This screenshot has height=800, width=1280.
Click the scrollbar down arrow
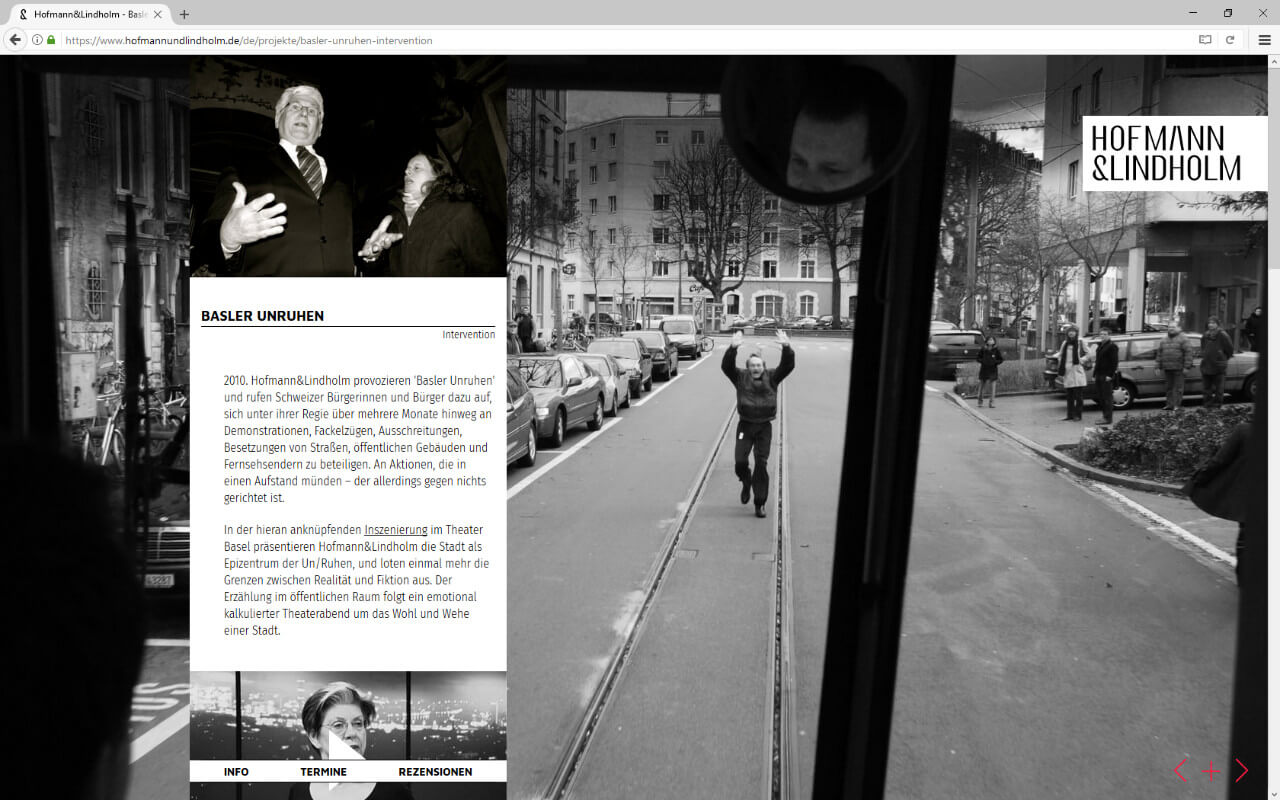pyautogui.click(x=1274, y=793)
